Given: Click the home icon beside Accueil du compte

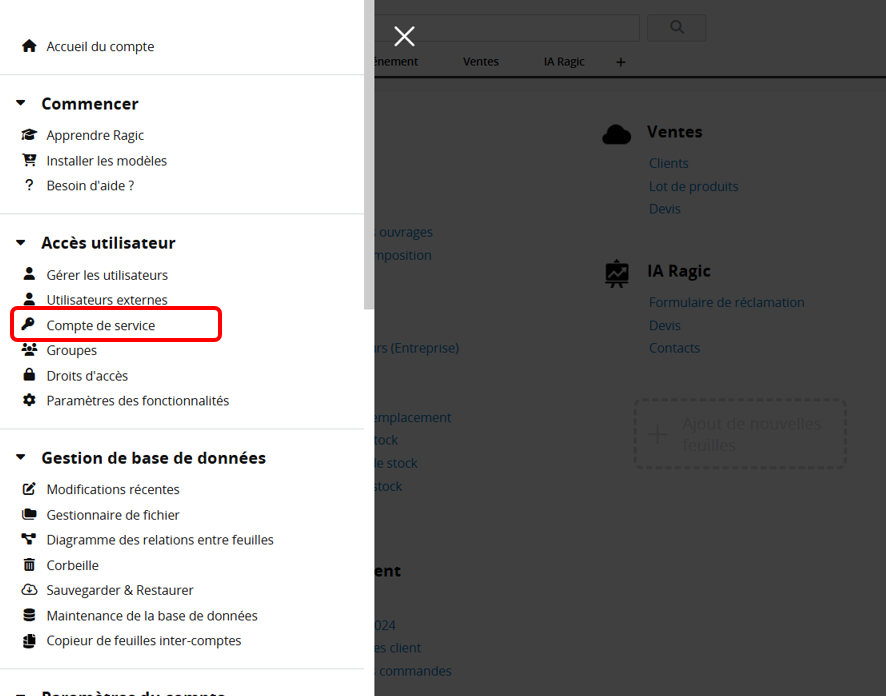Looking at the screenshot, I should [29, 47].
